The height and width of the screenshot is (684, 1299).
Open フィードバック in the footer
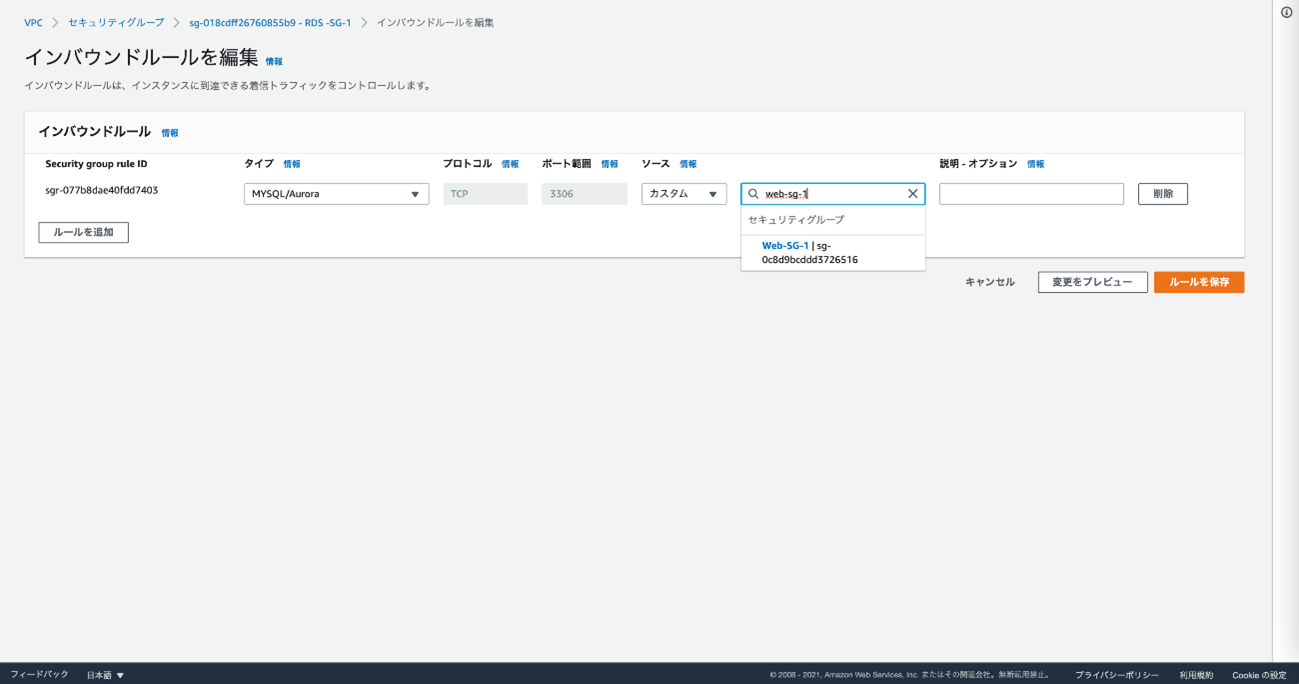[39, 675]
